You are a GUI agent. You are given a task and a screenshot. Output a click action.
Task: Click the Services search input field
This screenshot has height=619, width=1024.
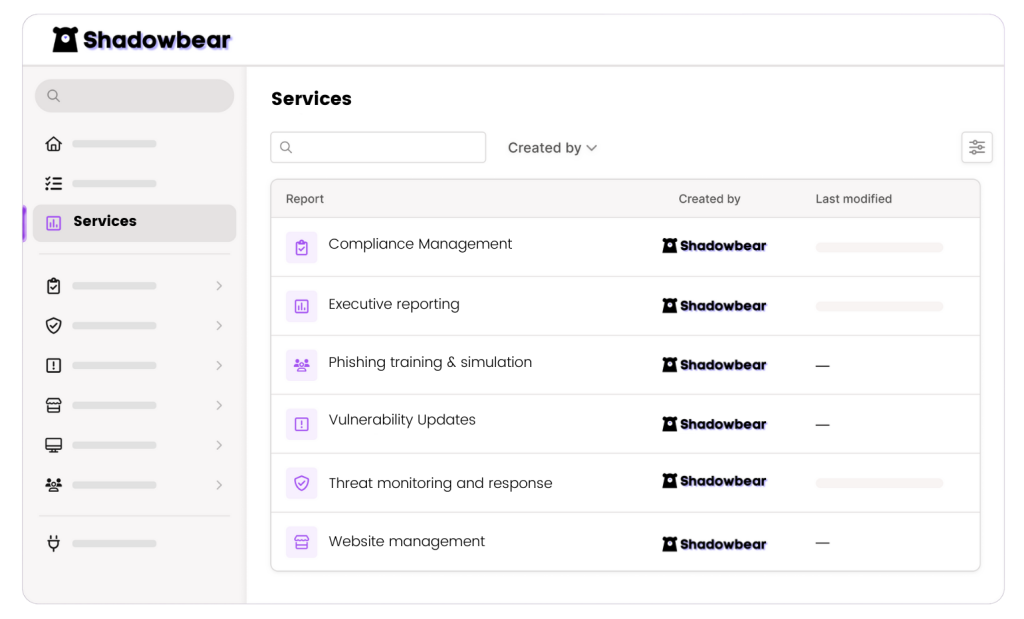pyautogui.click(x=378, y=148)
